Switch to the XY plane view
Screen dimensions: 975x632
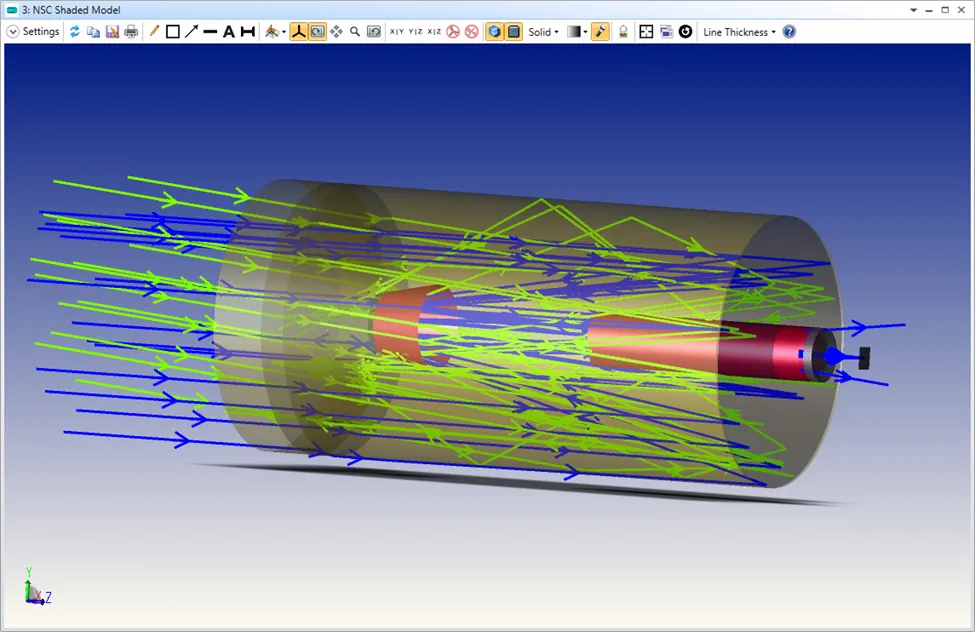coord(397,32)
